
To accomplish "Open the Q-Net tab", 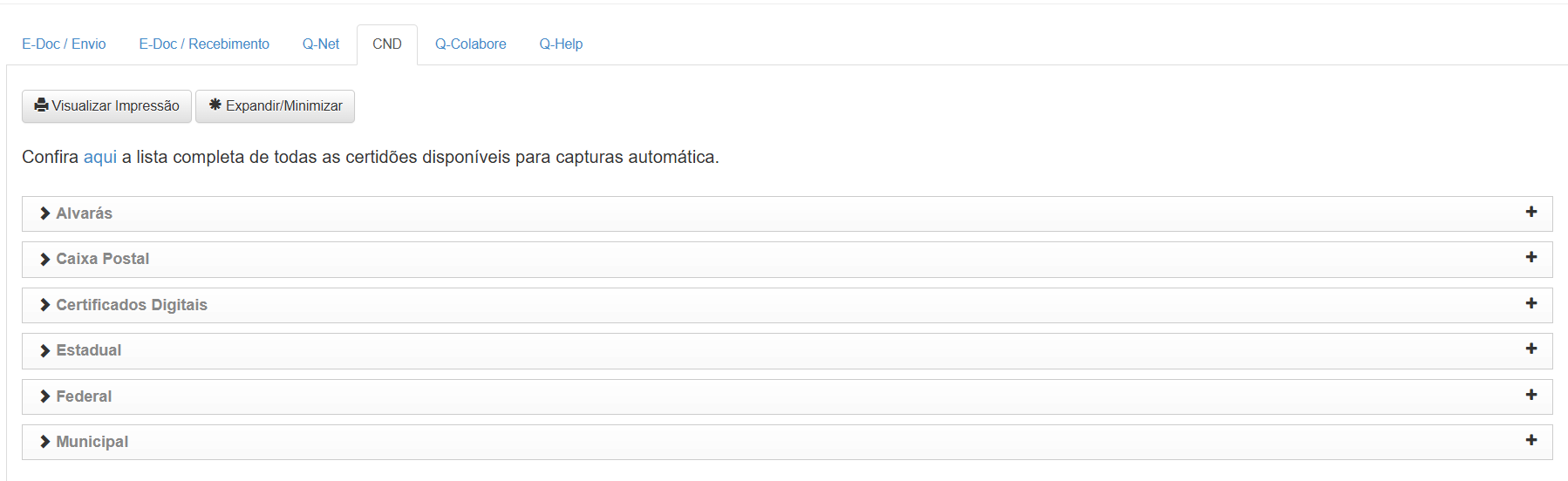I will tap(321, 44).
